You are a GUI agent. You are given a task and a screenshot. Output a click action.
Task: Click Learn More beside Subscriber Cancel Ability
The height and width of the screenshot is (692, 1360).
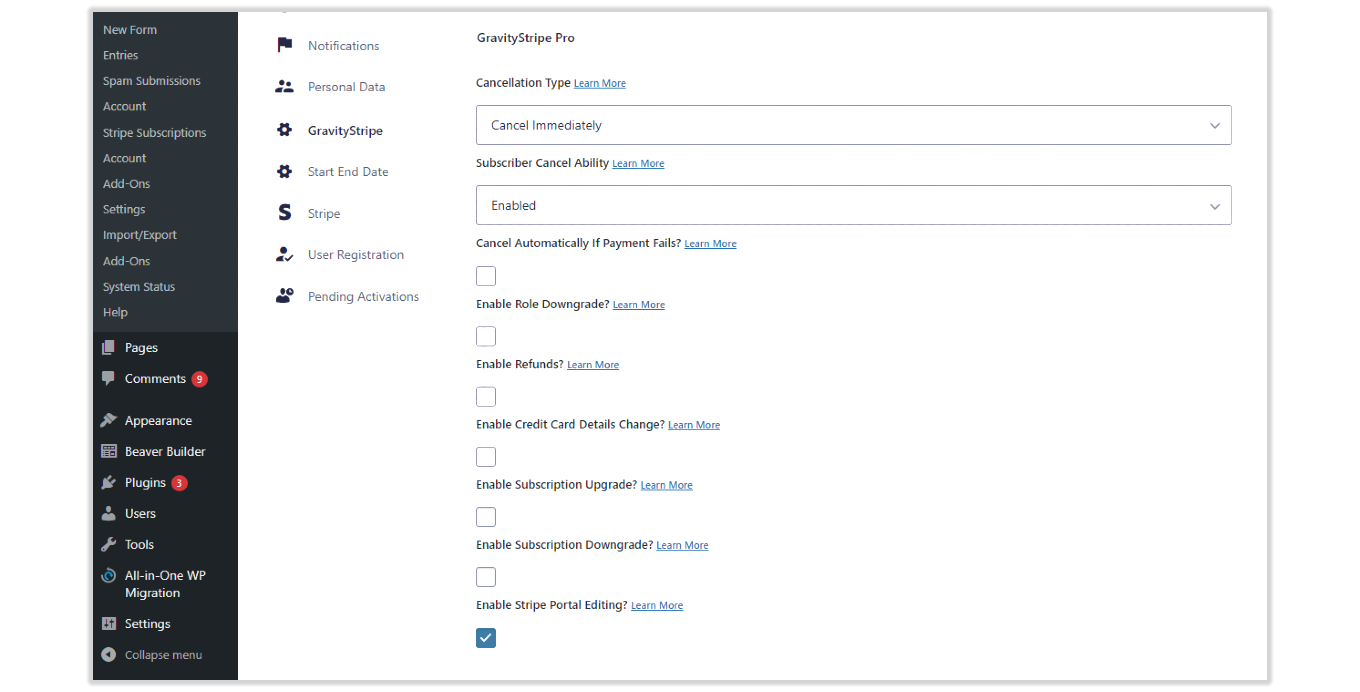638,164
